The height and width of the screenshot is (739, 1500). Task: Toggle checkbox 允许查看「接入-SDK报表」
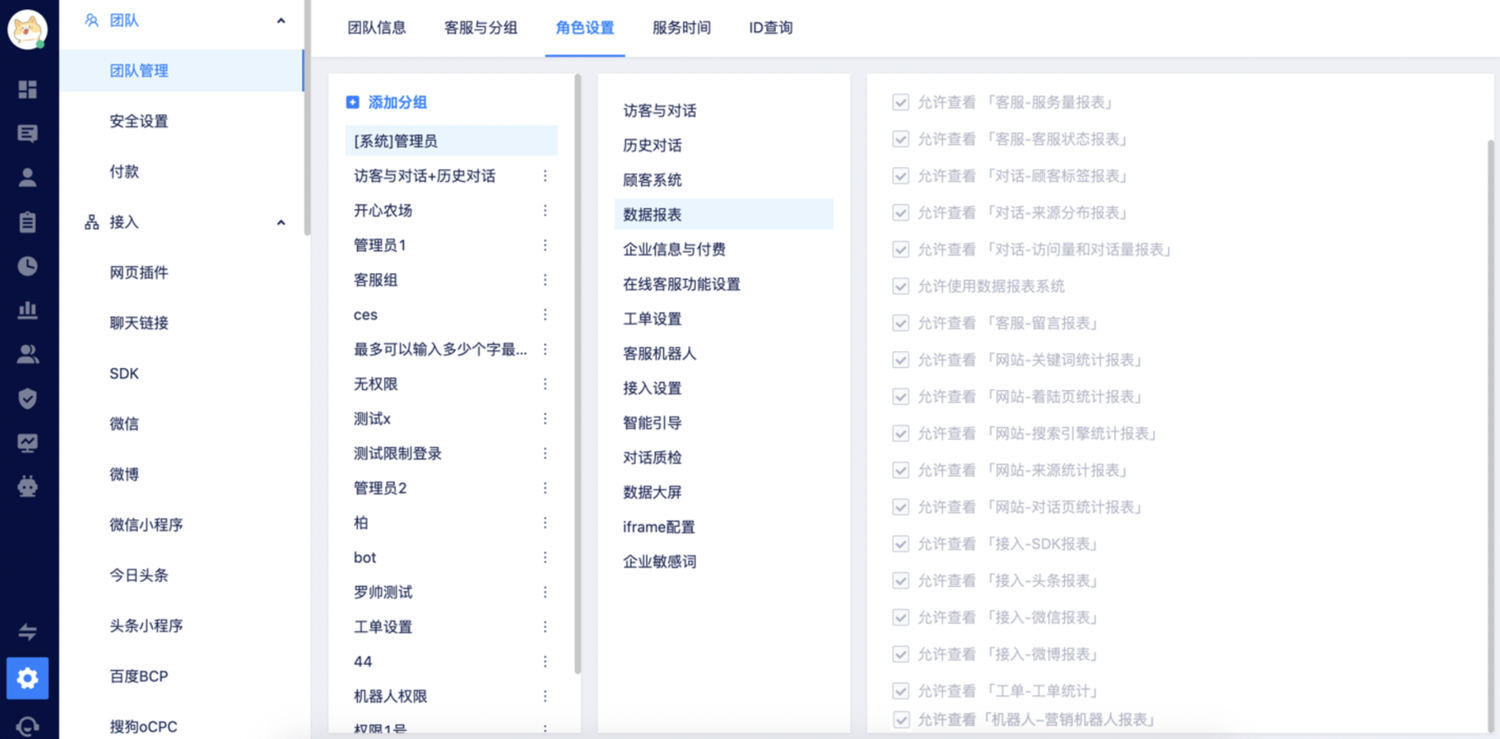pyautogui.click(x=901, y=544)
